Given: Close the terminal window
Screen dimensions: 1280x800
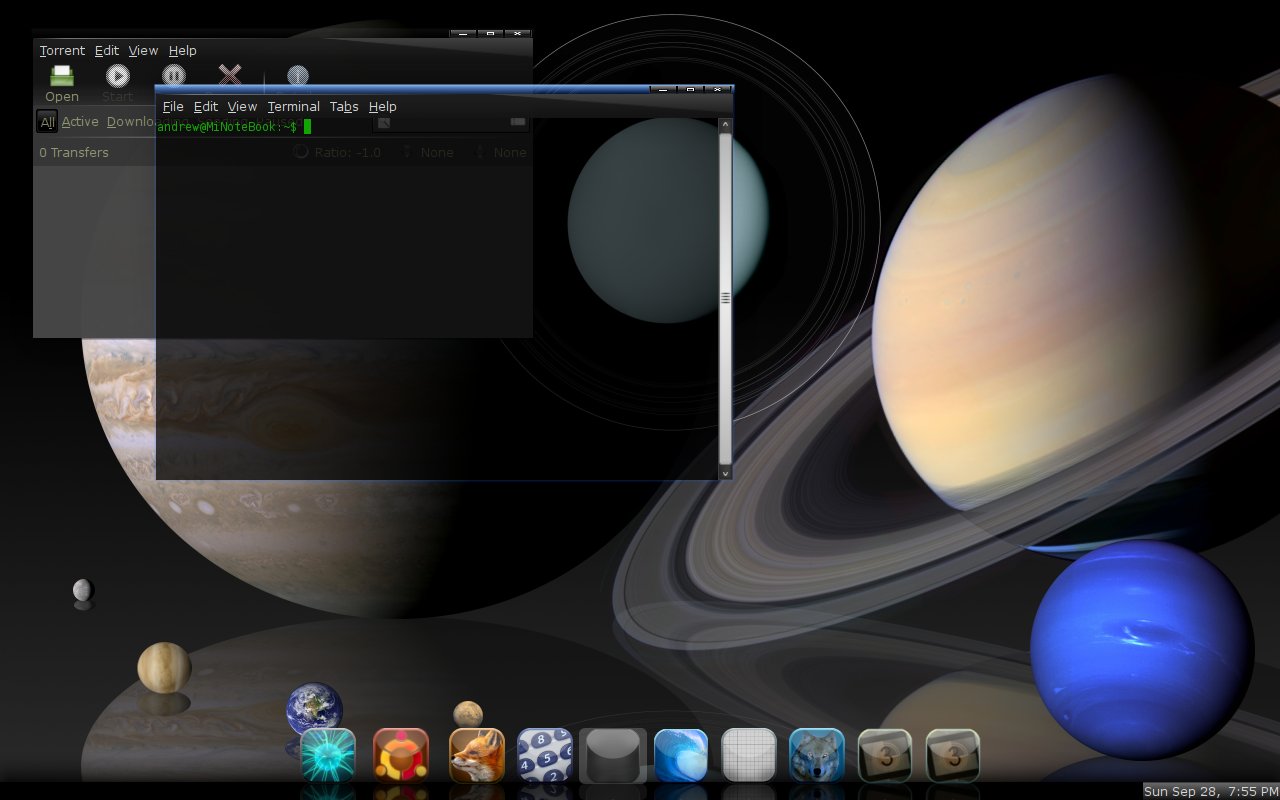Looking at the screenshot, I should tap(718, 90).
